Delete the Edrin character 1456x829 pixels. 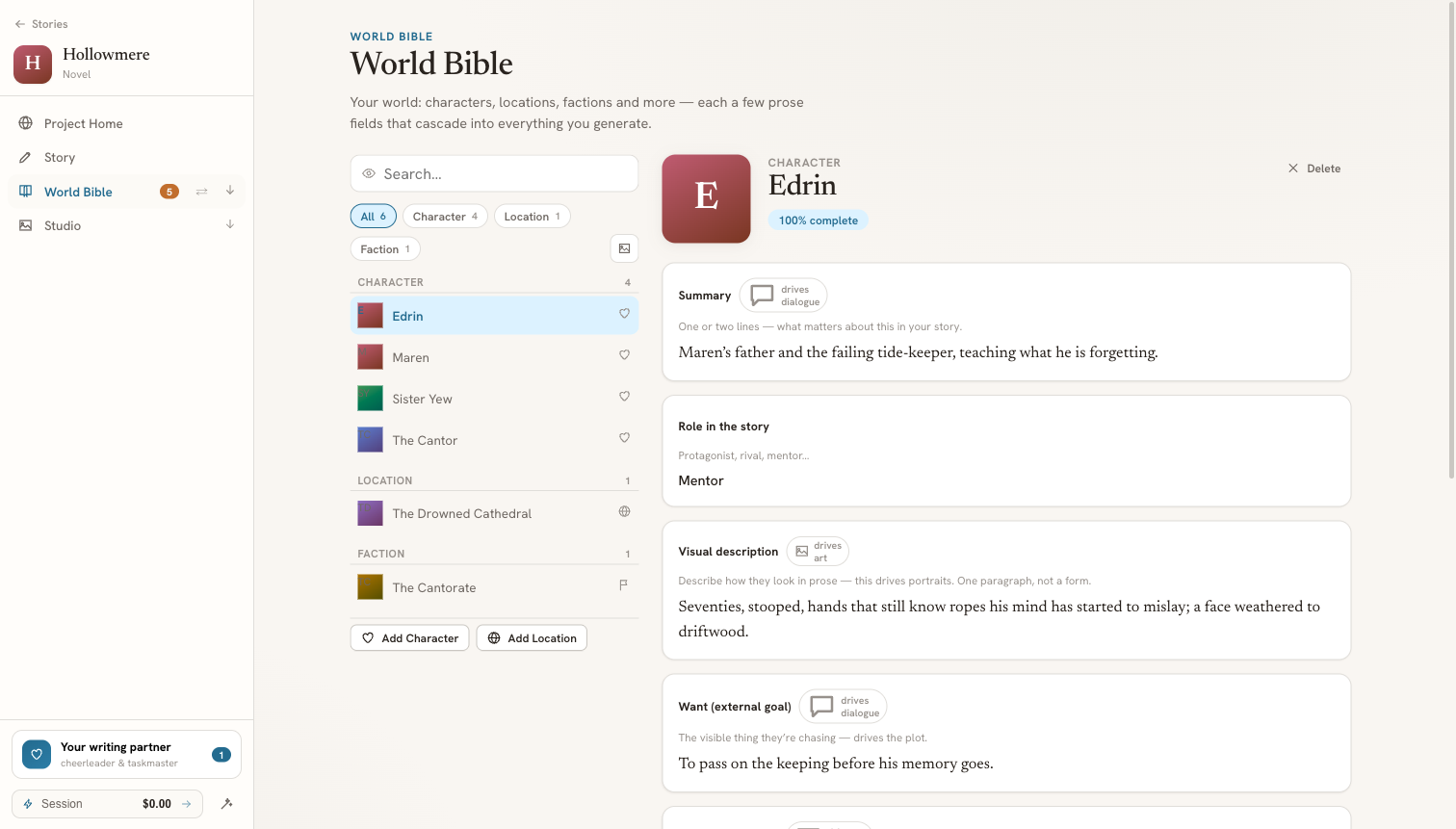pyautogui.click(x=1314, y=168)
